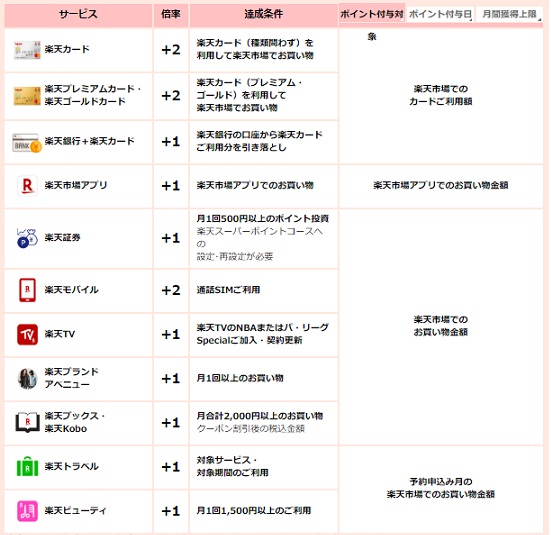Click the green 楽天トラベル suitcase icon
The height and width of the screenshot is (535, 551).
[x=27, y=466]
